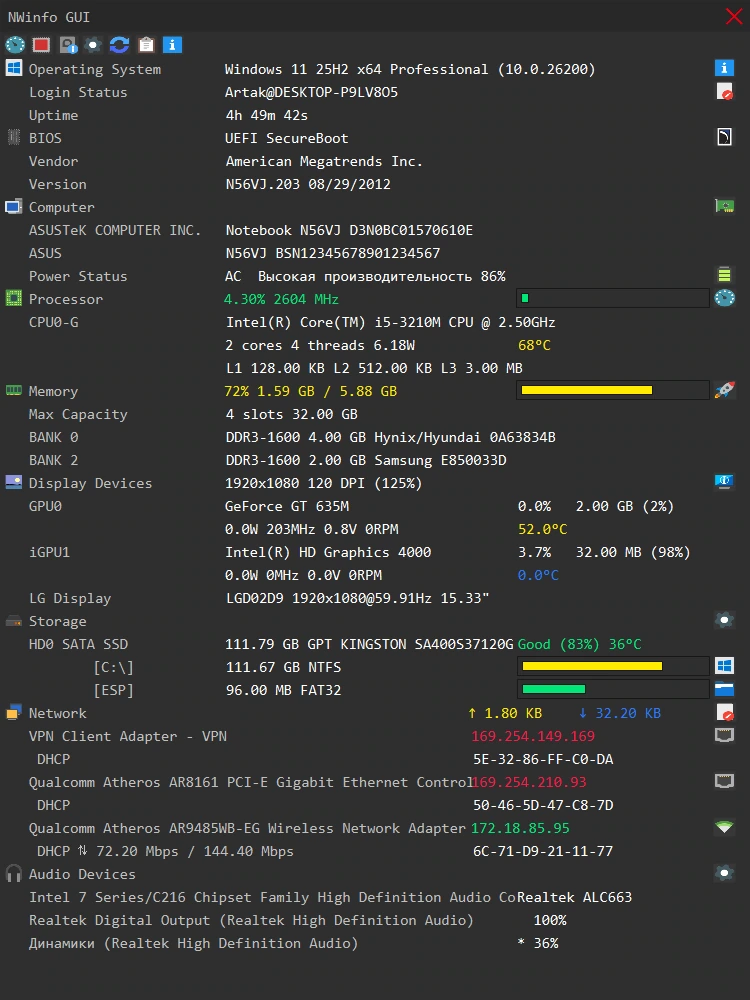The width and height of the screenshot is (750, 1000).
Task: Click 'Artak@DESKTOP-P9LV8O5' login value
Action: coord(311,92)
